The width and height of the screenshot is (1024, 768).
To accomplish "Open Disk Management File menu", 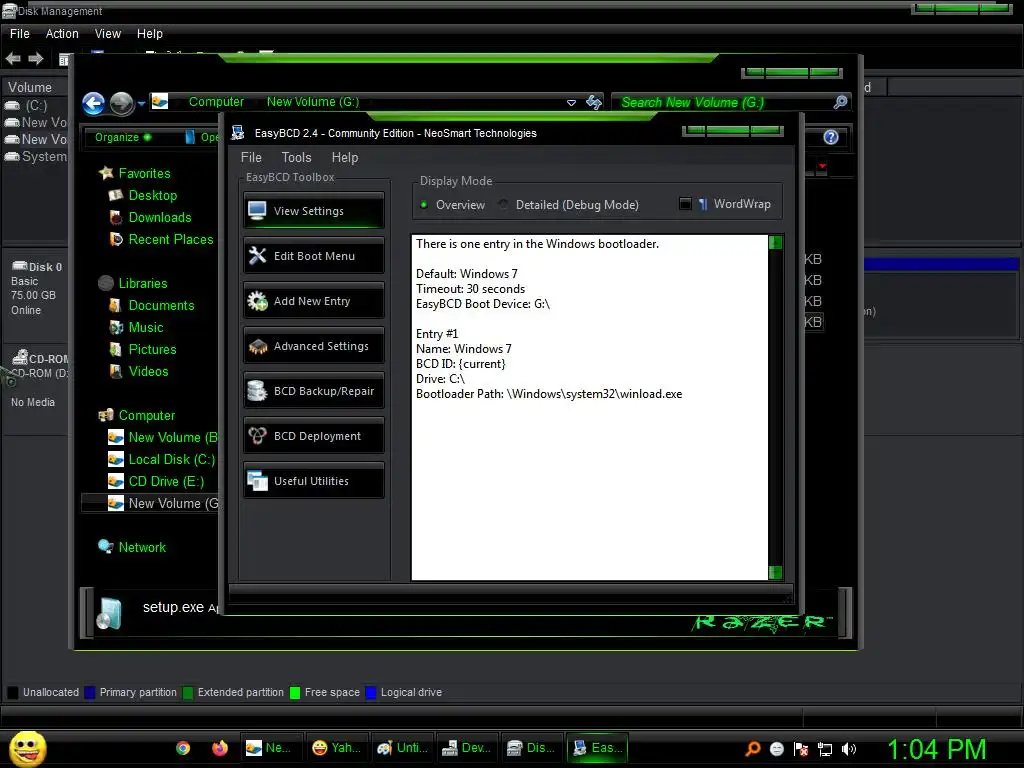I will point(20,33).
